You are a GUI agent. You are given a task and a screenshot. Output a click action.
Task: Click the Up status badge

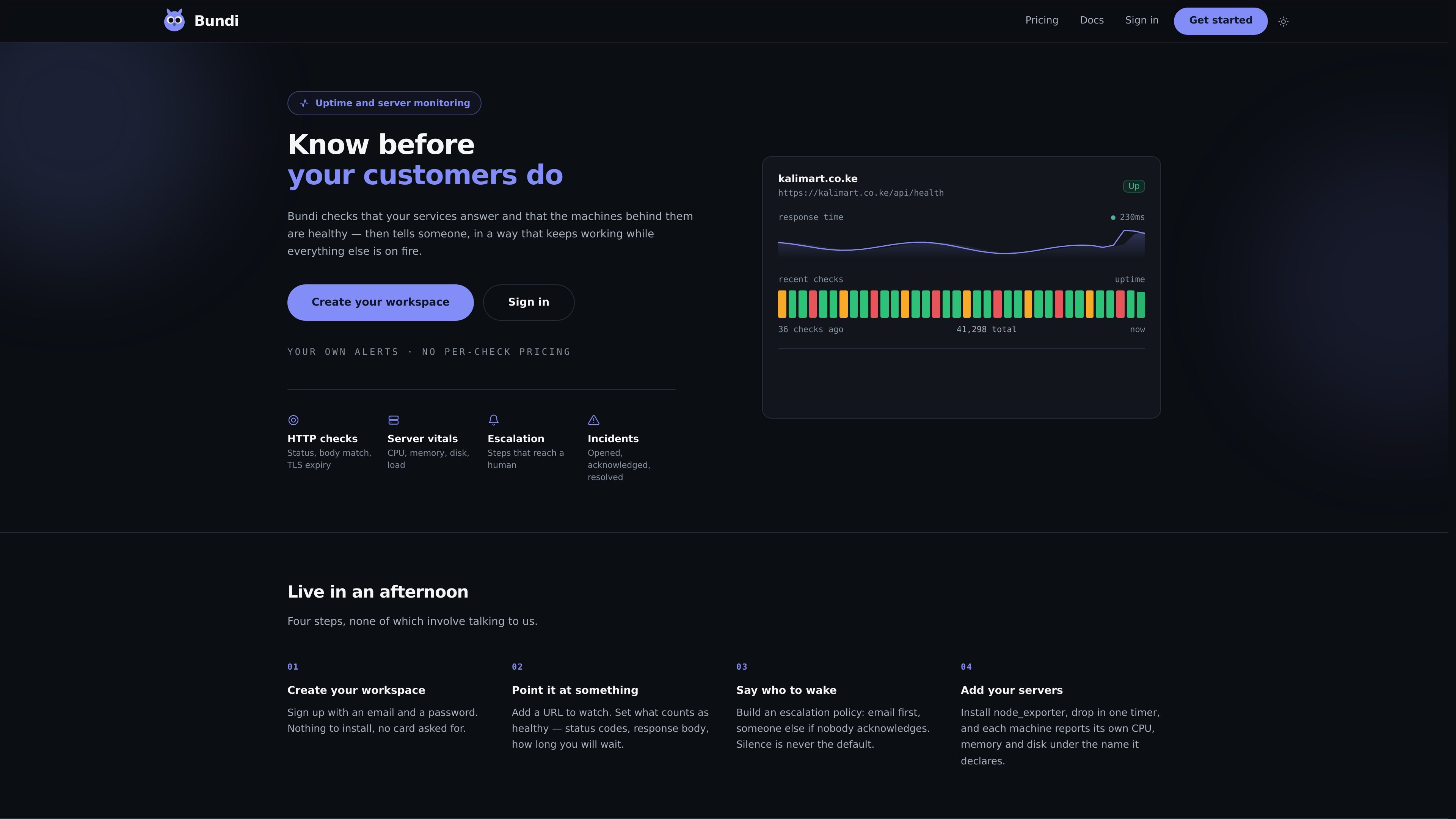pos(1134,186)
